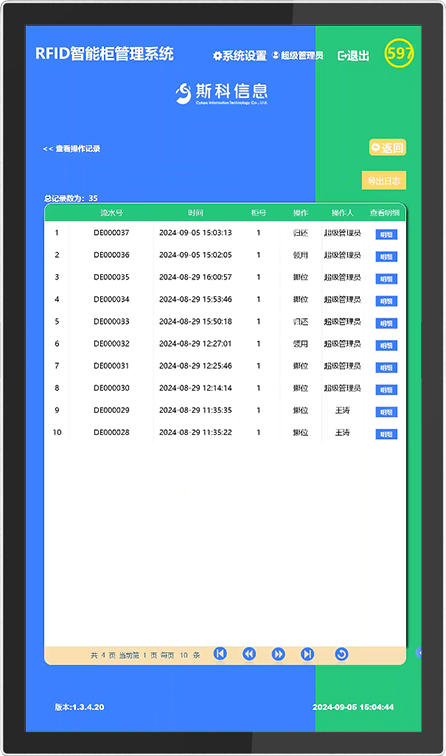Go to last page icon

point(307,654)
